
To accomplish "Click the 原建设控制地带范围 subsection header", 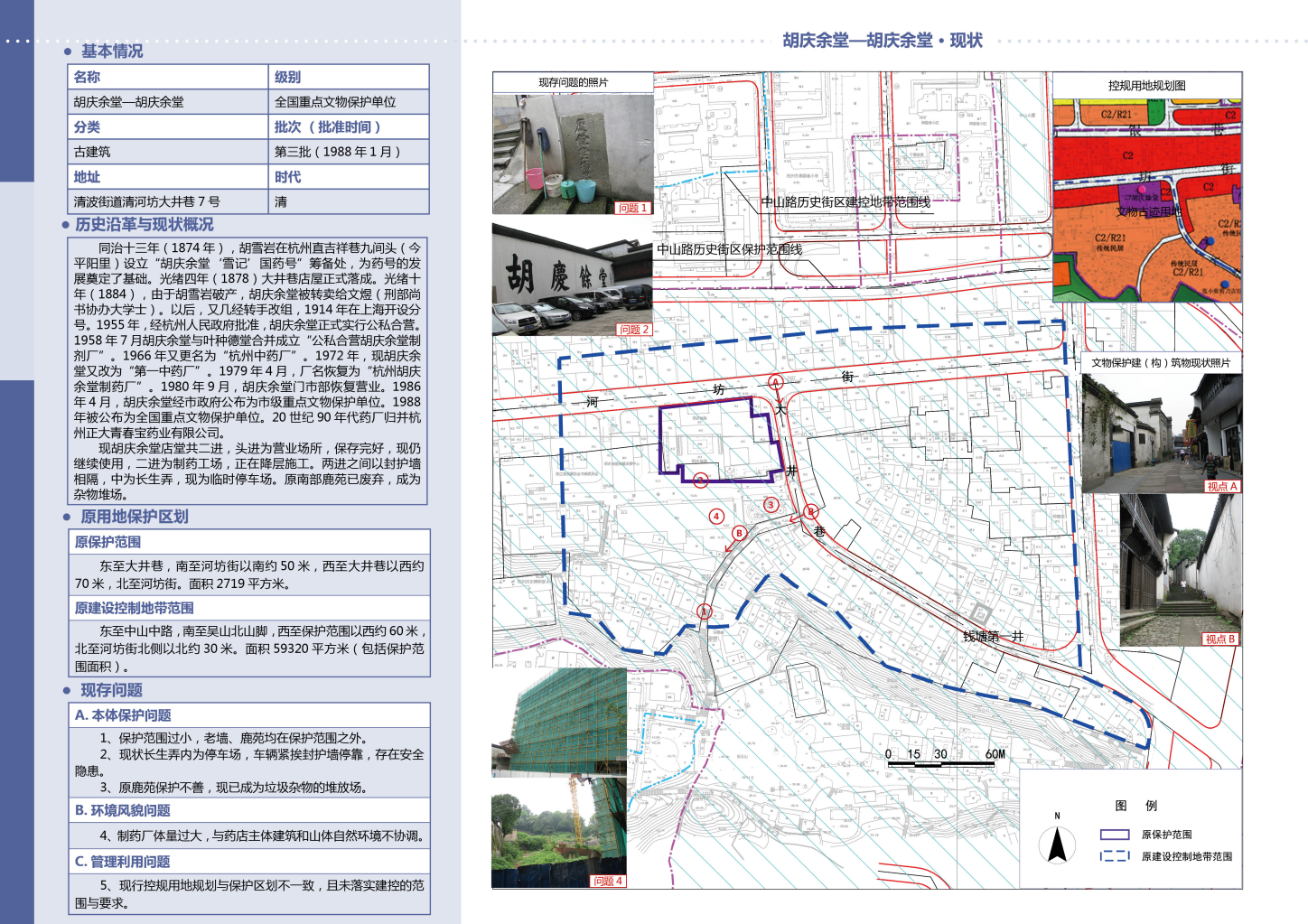I will [x=249, y=608].
